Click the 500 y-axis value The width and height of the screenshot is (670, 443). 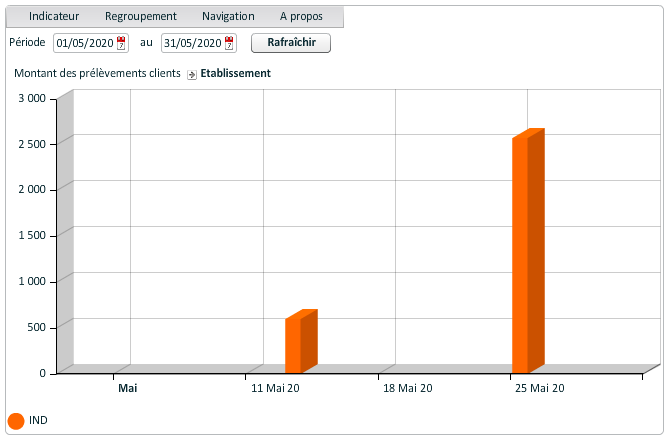tap(37, 327)
